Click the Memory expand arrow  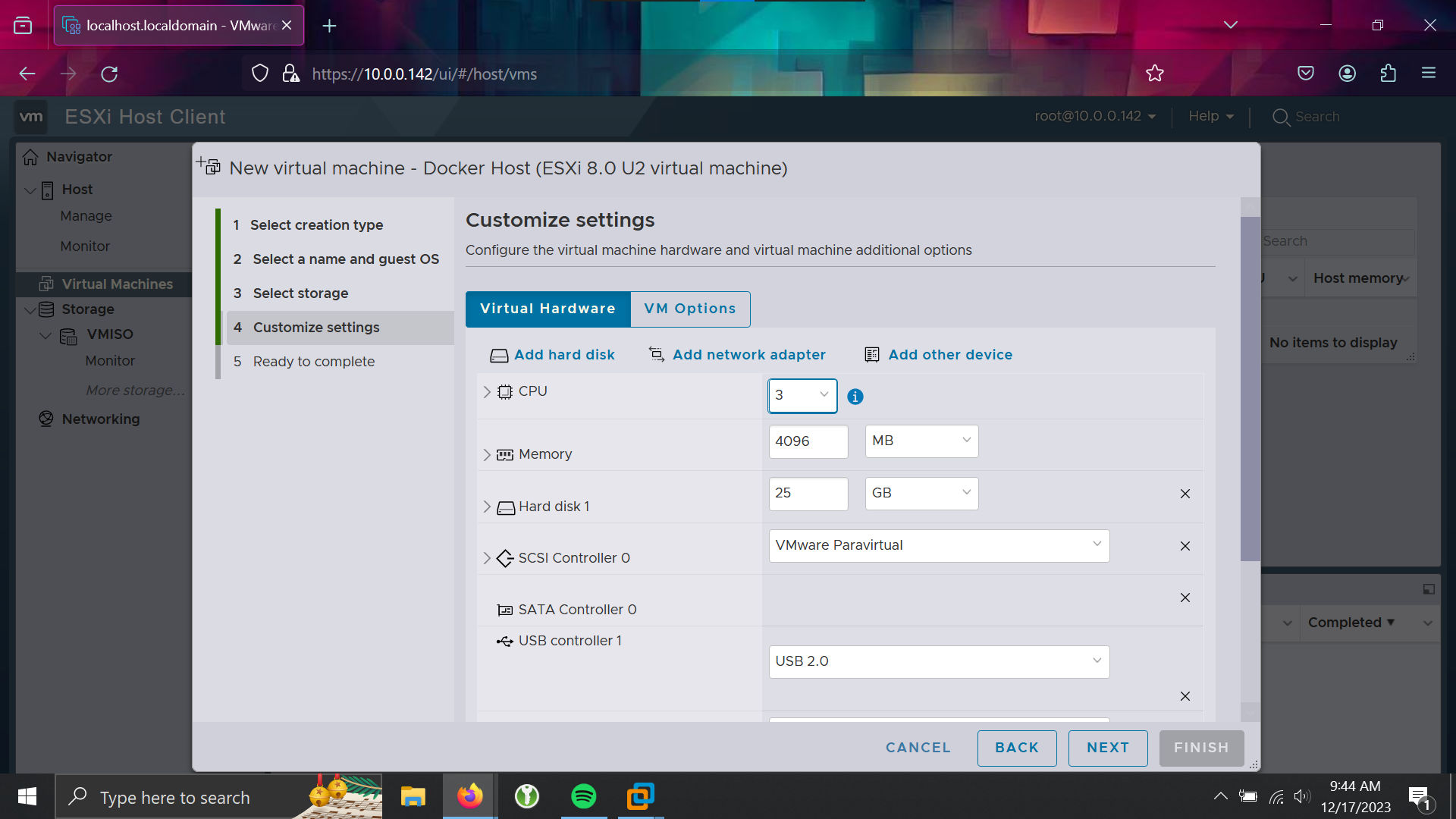(x=487, y=454)
